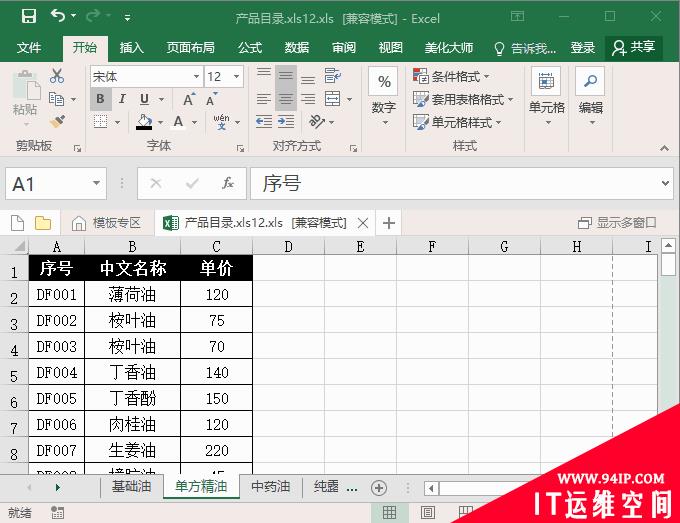Open the 编辑 editing group
This screenshot has height=523, width=680.
(x=591, y=97)
